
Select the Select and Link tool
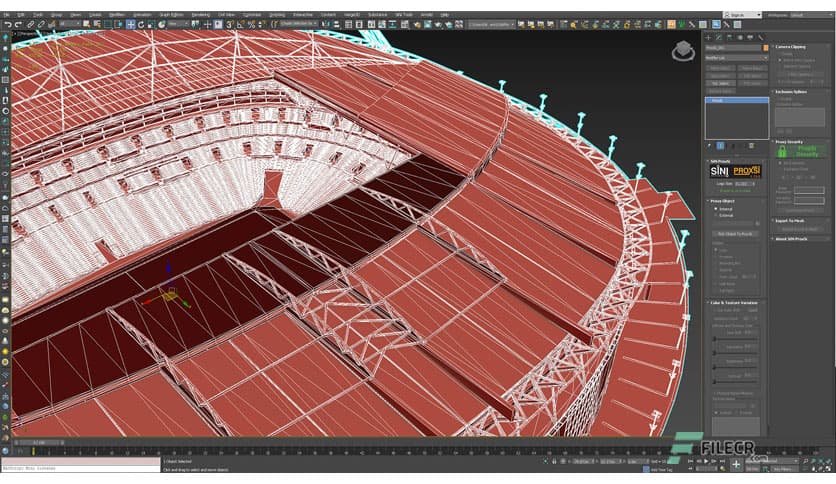[x=30, y=25]
